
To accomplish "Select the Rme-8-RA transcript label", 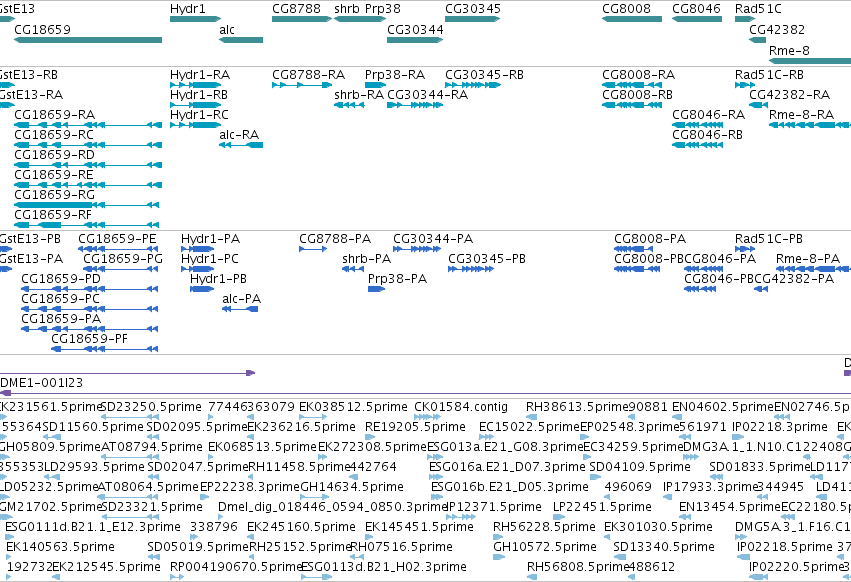I will (x=802, y=115).
